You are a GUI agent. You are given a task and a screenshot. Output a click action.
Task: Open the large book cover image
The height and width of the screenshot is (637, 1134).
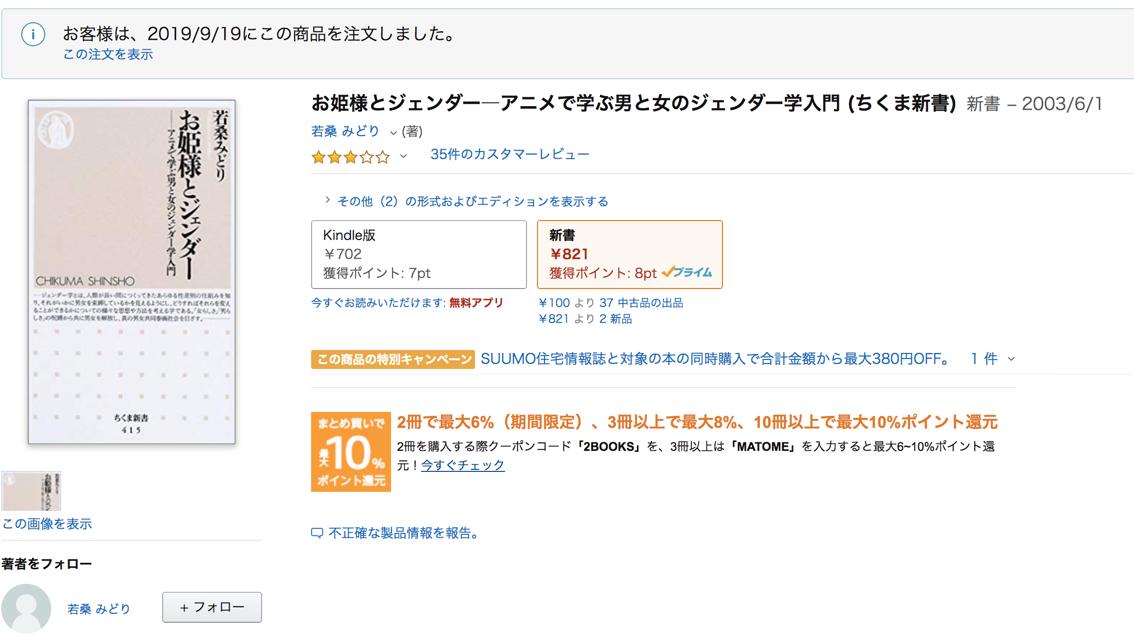tap(132, 272)
